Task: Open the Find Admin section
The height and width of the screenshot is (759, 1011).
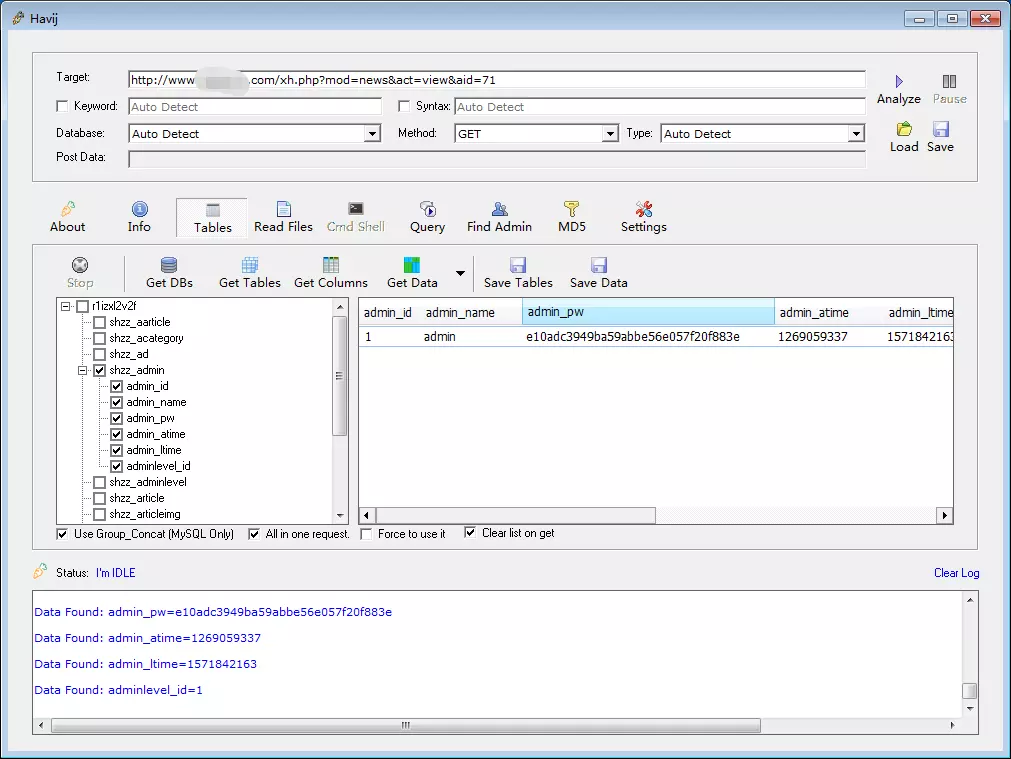Action: [500, 217]
